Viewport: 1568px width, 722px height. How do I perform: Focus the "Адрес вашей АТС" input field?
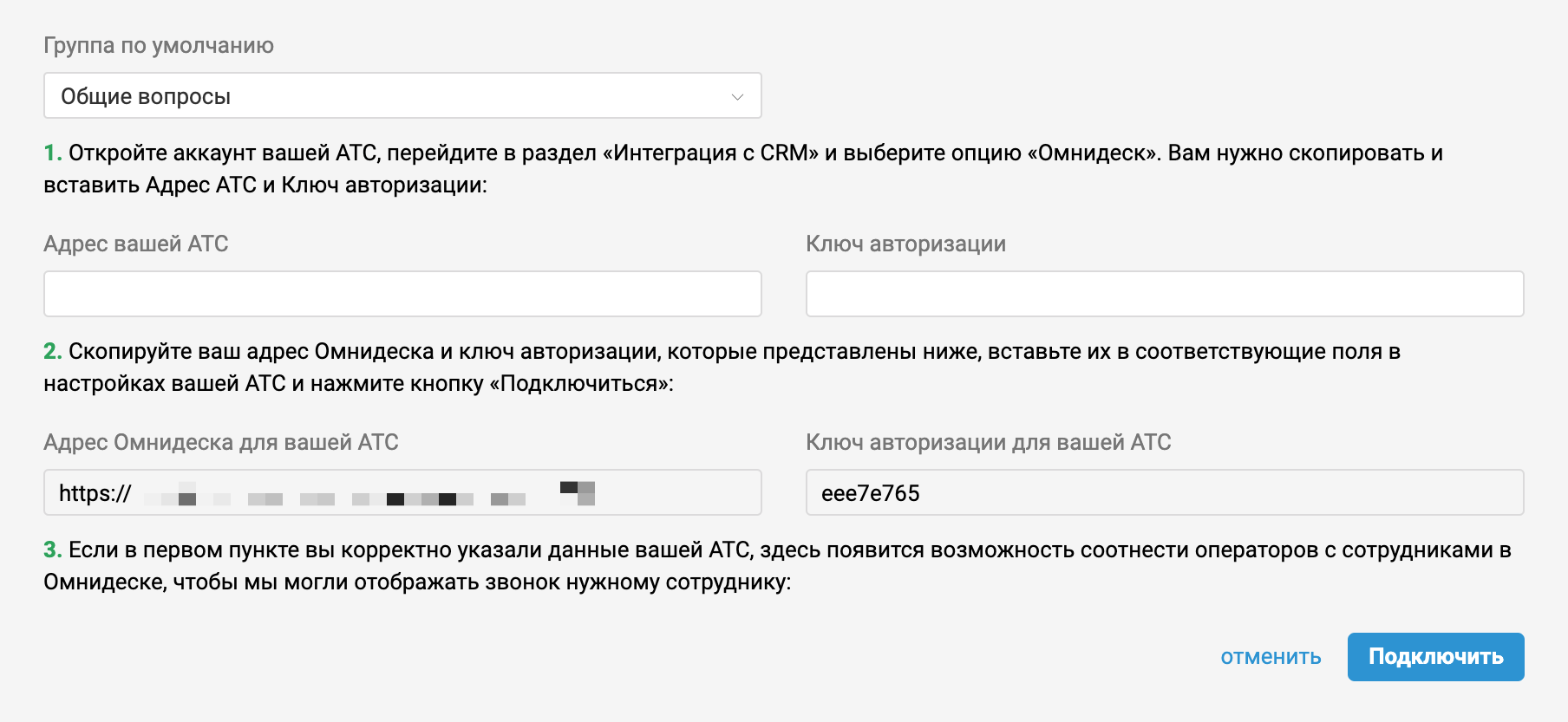(x=402, y=294)
